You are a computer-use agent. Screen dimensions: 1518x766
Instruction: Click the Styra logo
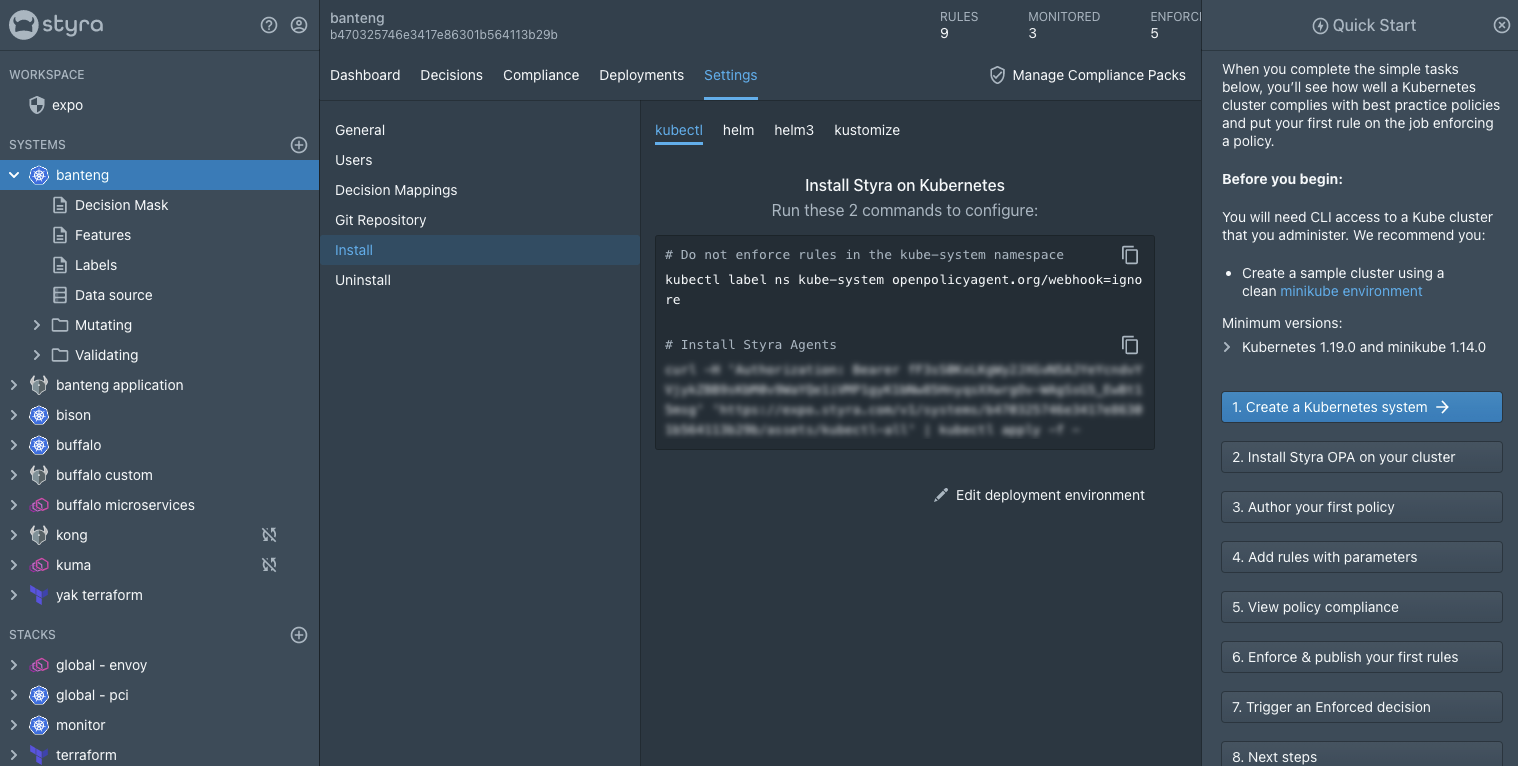(x=56, y=25)
